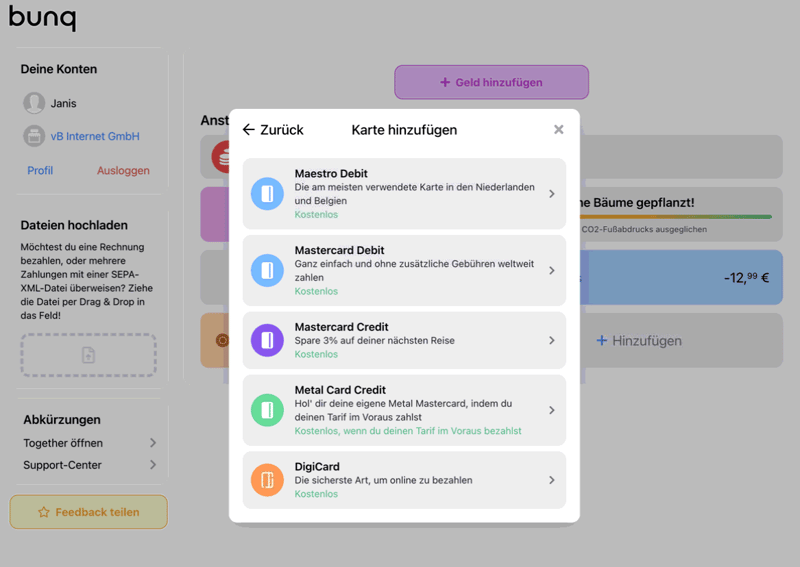800x567 pixels.
Task: Click the blue Mastercard Debit card icon
Action: coord(267,270)
